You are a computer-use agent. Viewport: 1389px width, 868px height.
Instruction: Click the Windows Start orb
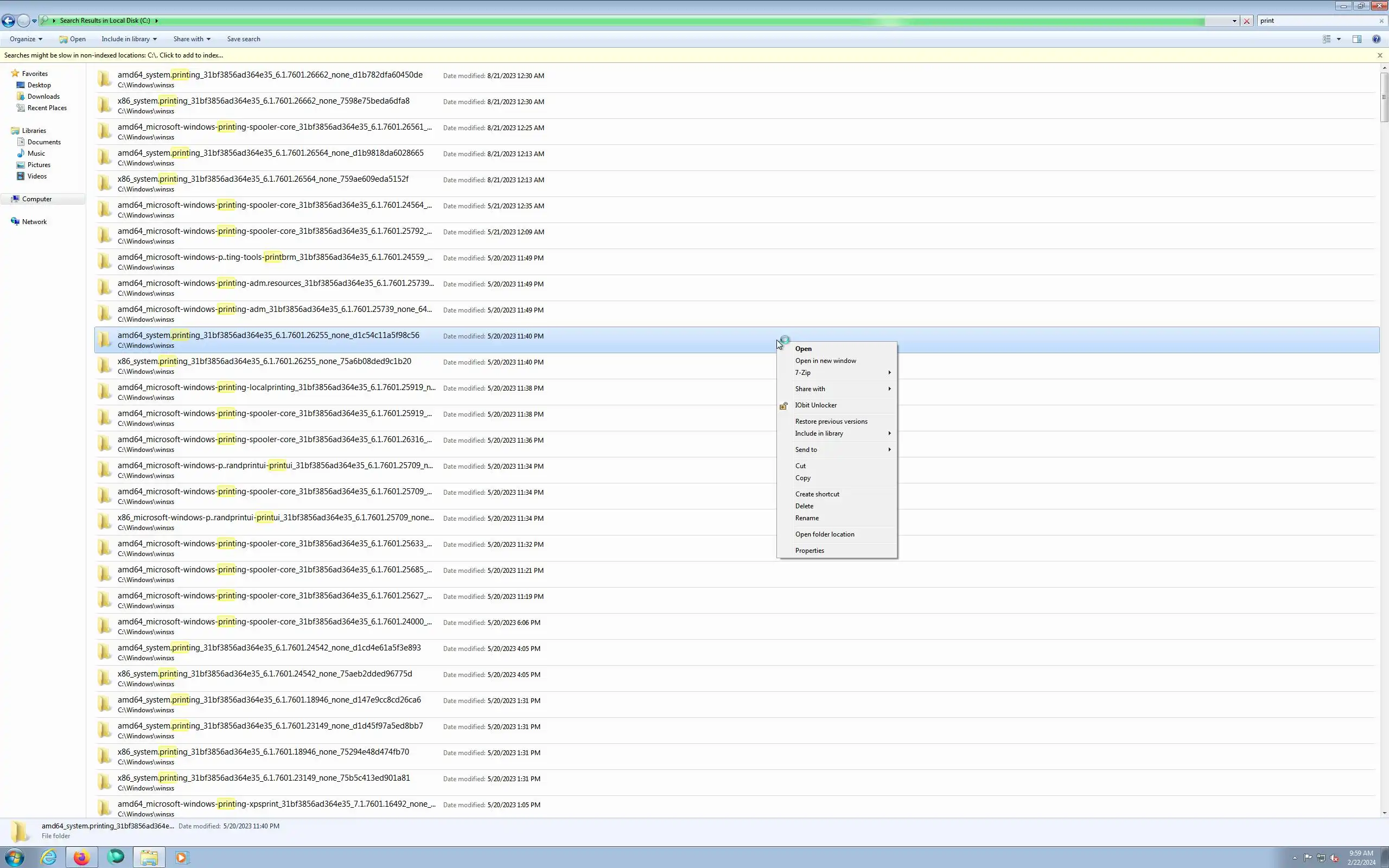(x=14, y=857)
